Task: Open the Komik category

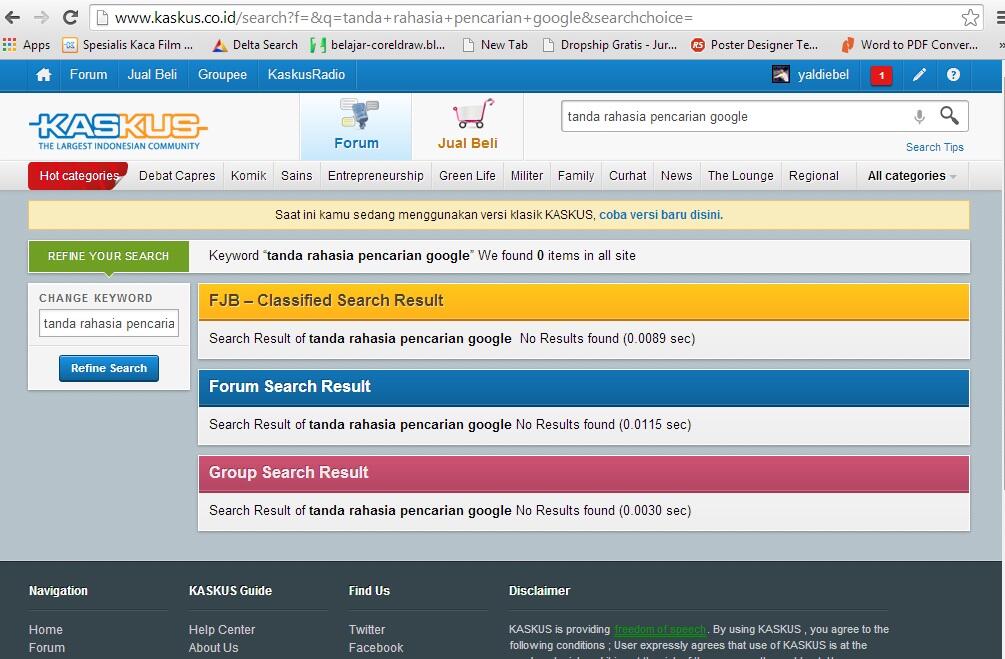Action: click(248, 176)
